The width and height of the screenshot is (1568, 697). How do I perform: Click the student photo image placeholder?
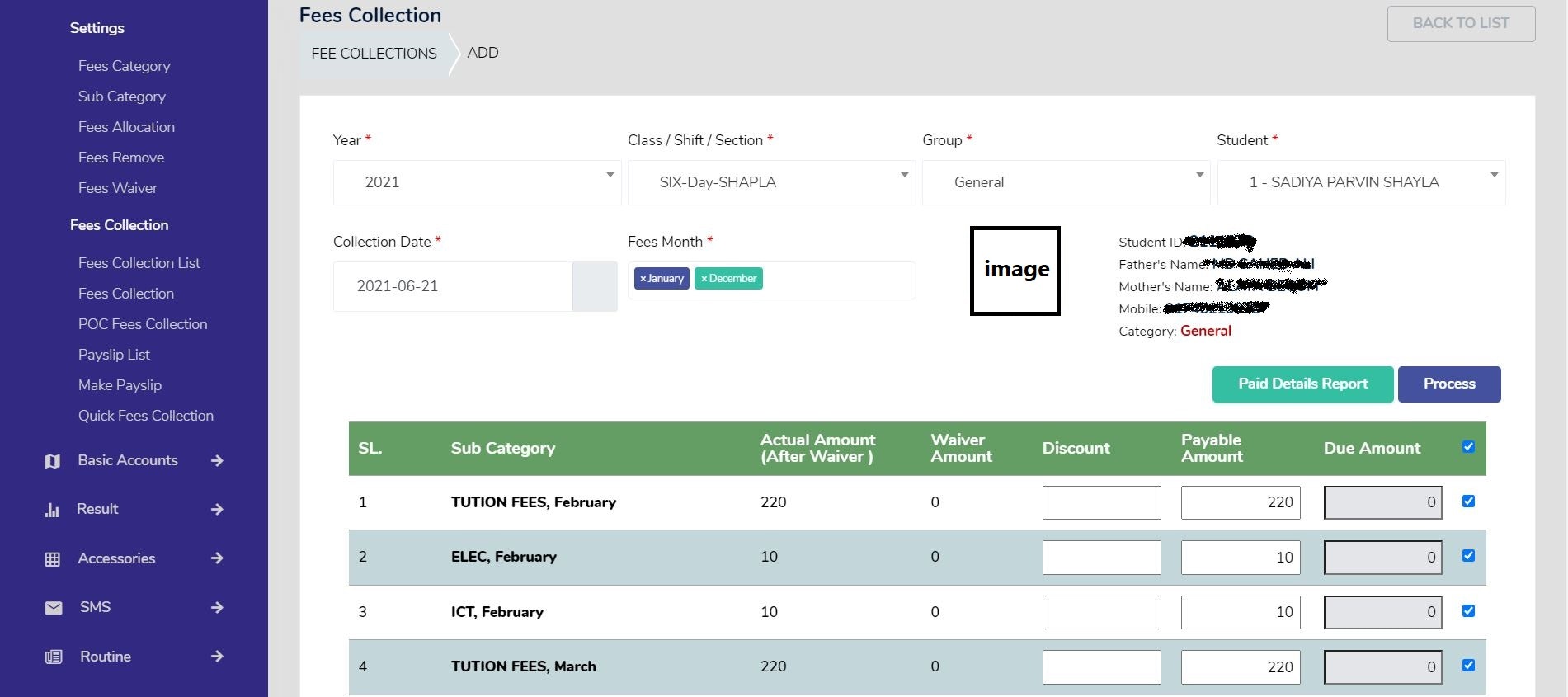click(x=1015, y=271)
